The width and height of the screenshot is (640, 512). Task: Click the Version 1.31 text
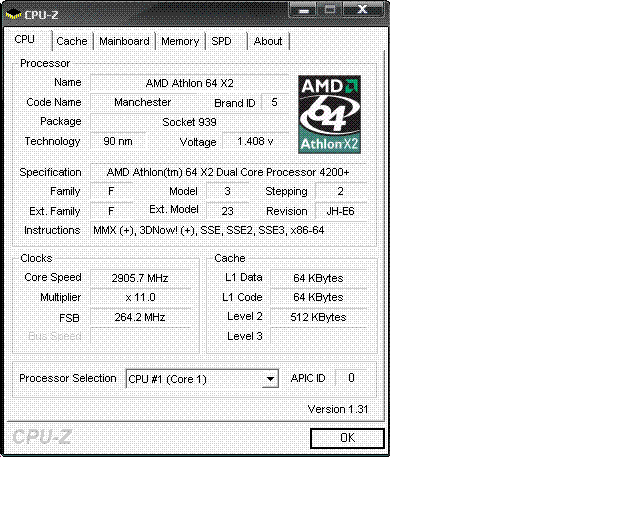click(338, 409)
